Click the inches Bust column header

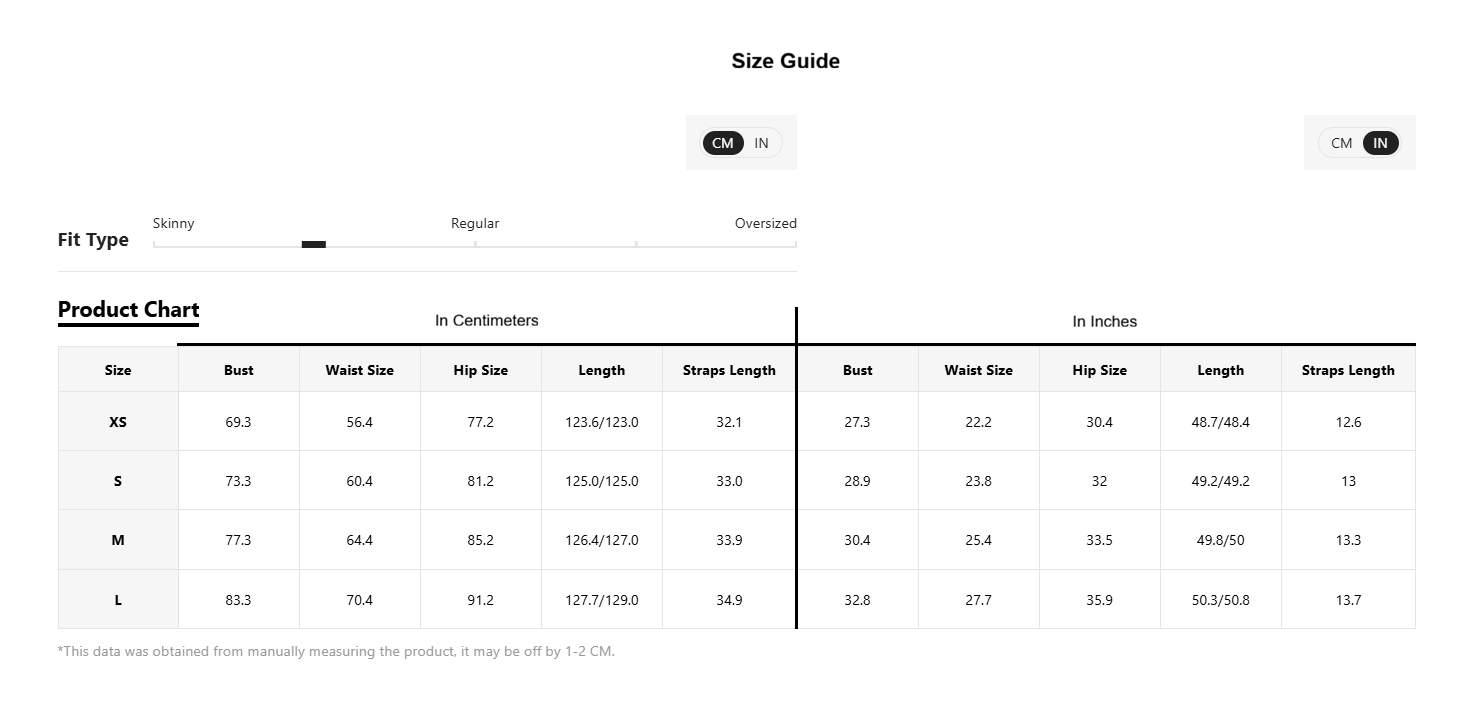click(x=858, y=370)
